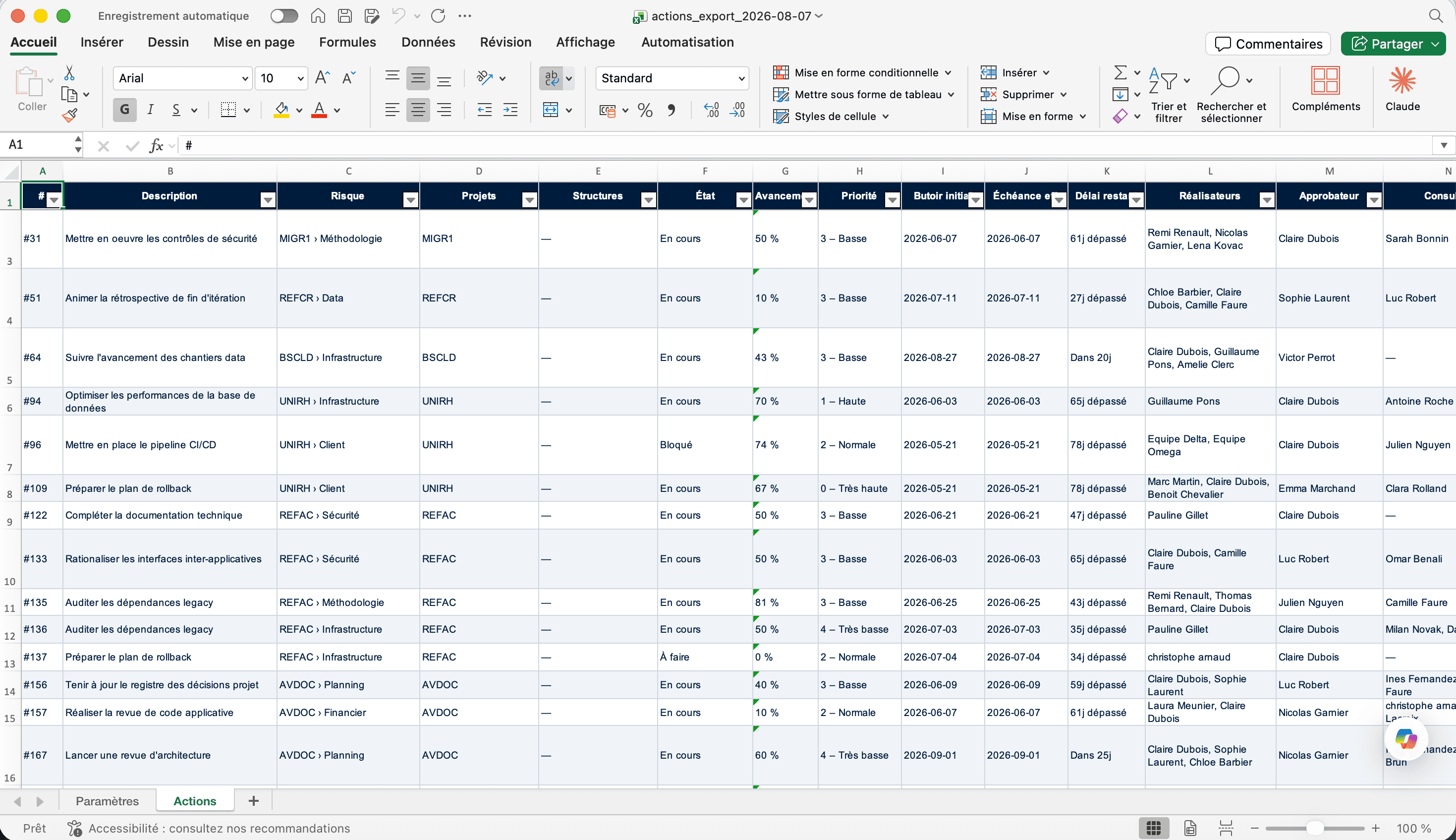The height and width of the screenshot is (840, 1456).
Task: Open the Affichage ribbon tab
Action: [585, 42]
